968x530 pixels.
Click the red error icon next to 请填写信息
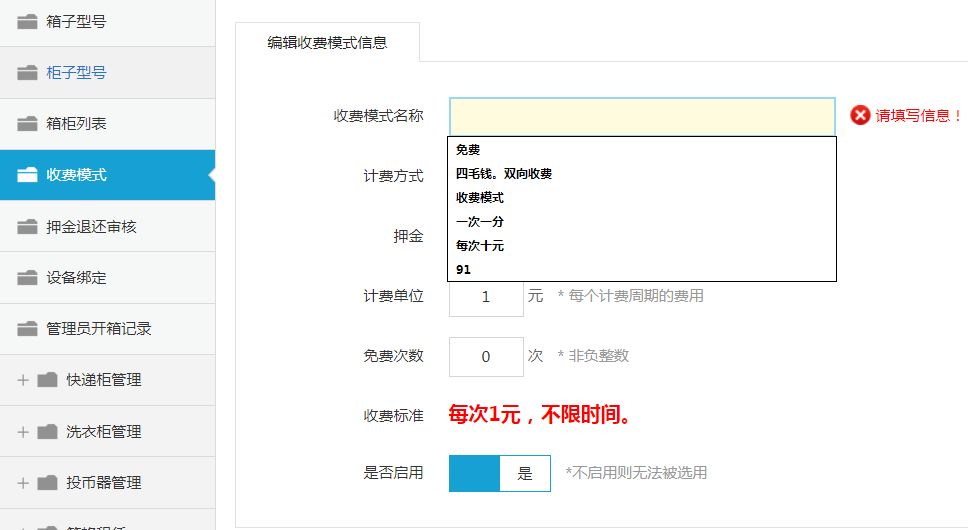tap(860, 116)
